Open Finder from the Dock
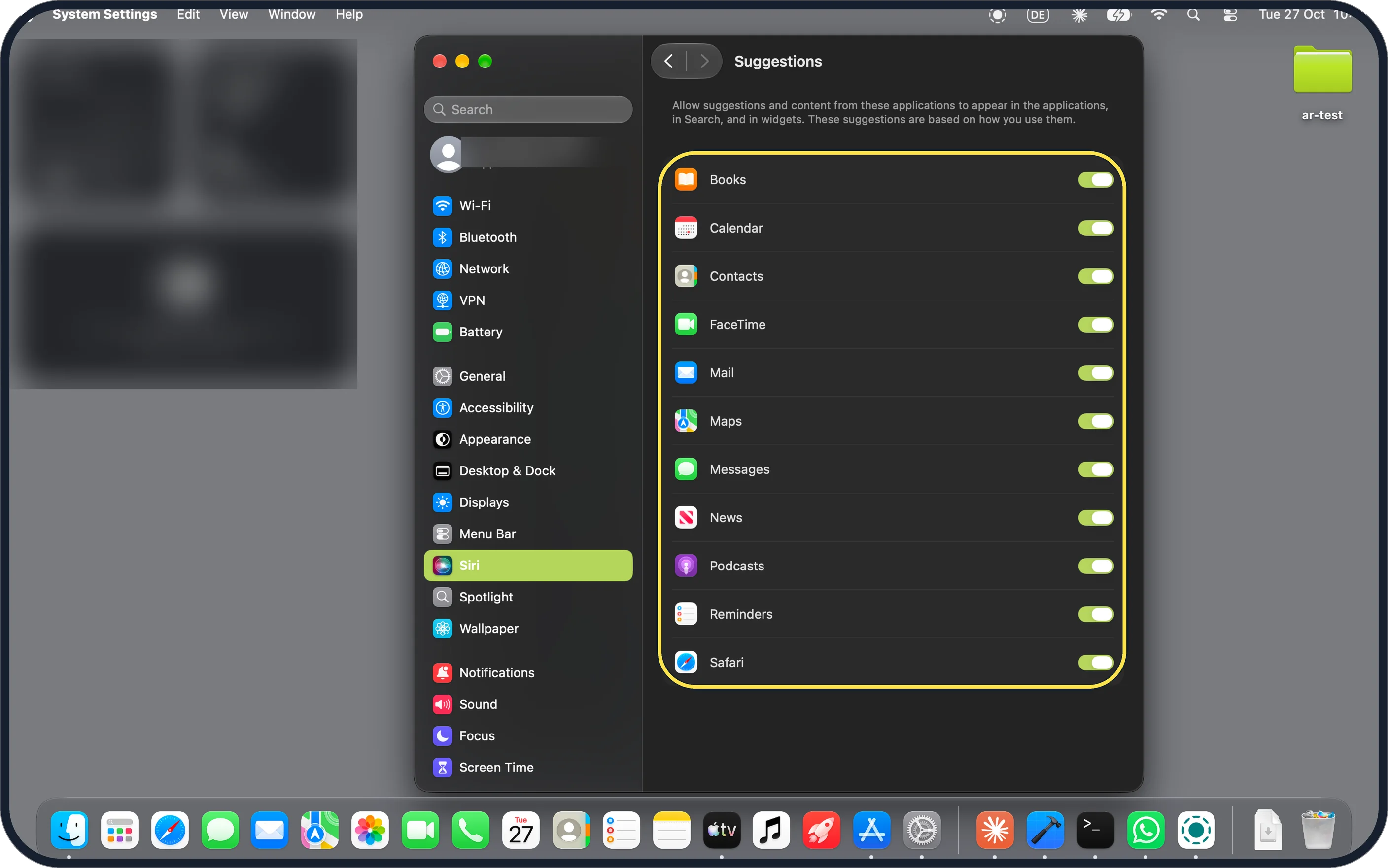 pyautogui.click(x=69, y=830)
